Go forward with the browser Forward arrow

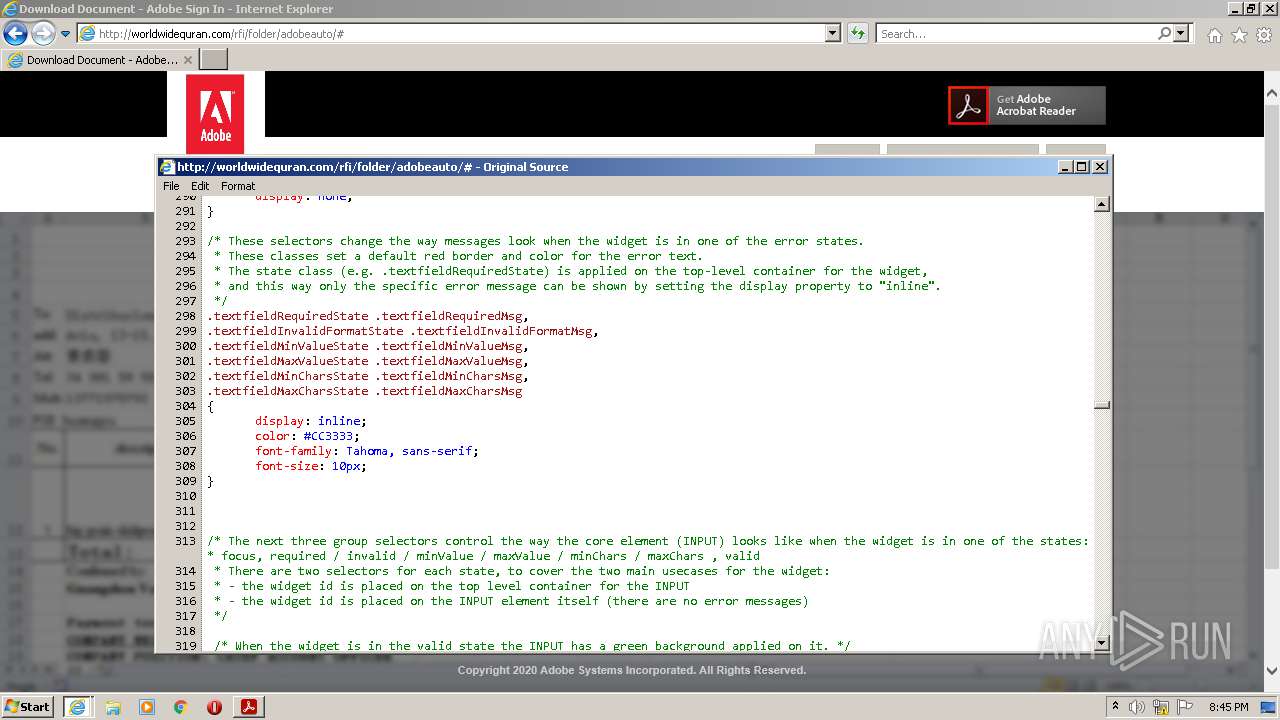coord(43,33)
